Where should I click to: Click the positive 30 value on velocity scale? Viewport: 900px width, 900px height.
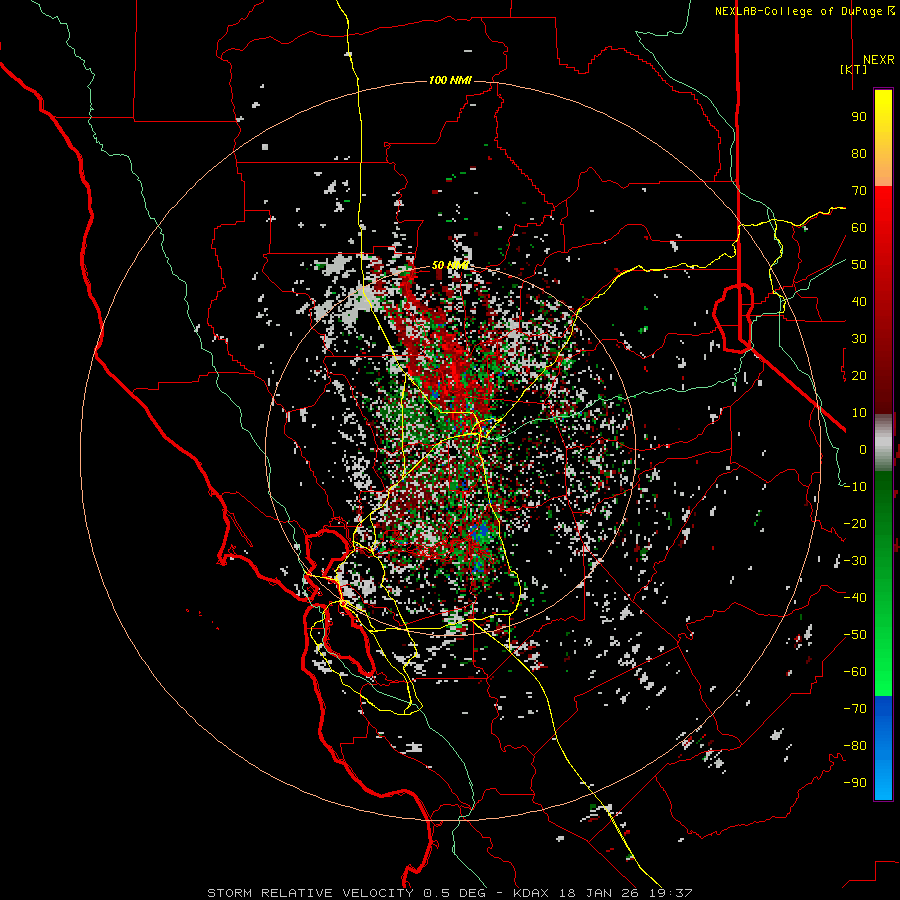tap(859, 339)
